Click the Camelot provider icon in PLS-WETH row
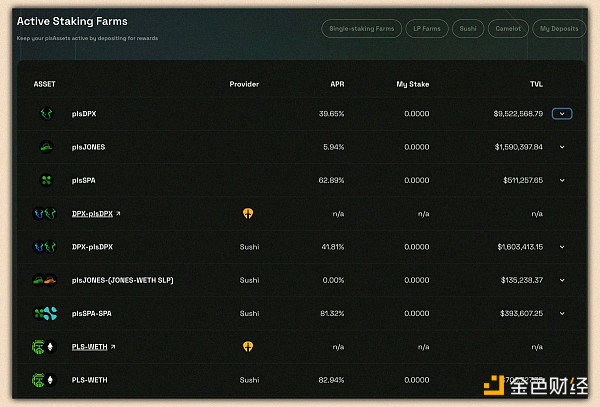 coord(248,347)
